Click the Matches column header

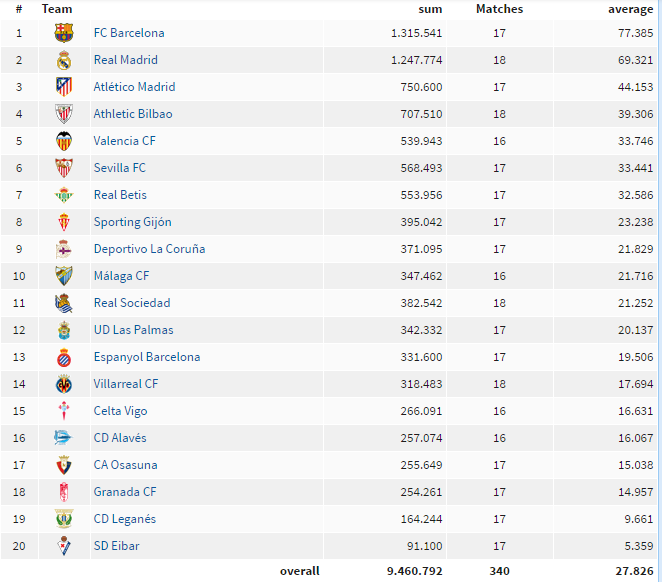coord(499,9)
